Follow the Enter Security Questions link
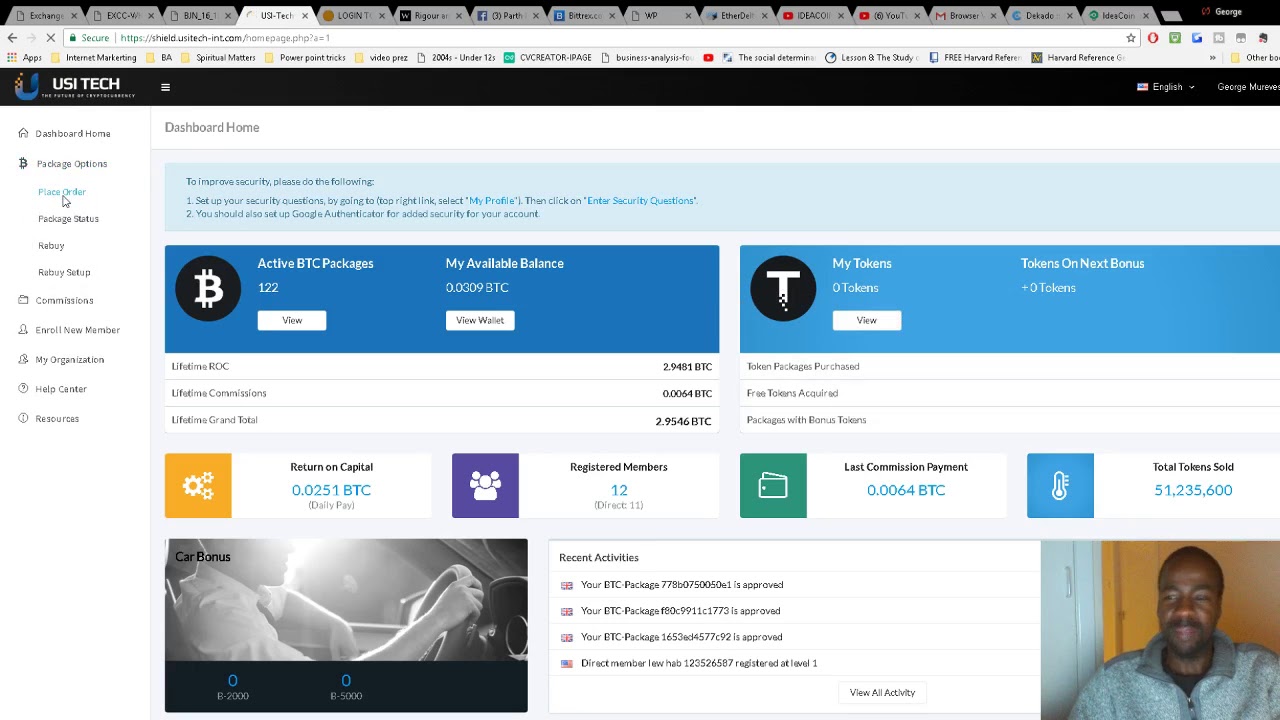 click(640, 201)
